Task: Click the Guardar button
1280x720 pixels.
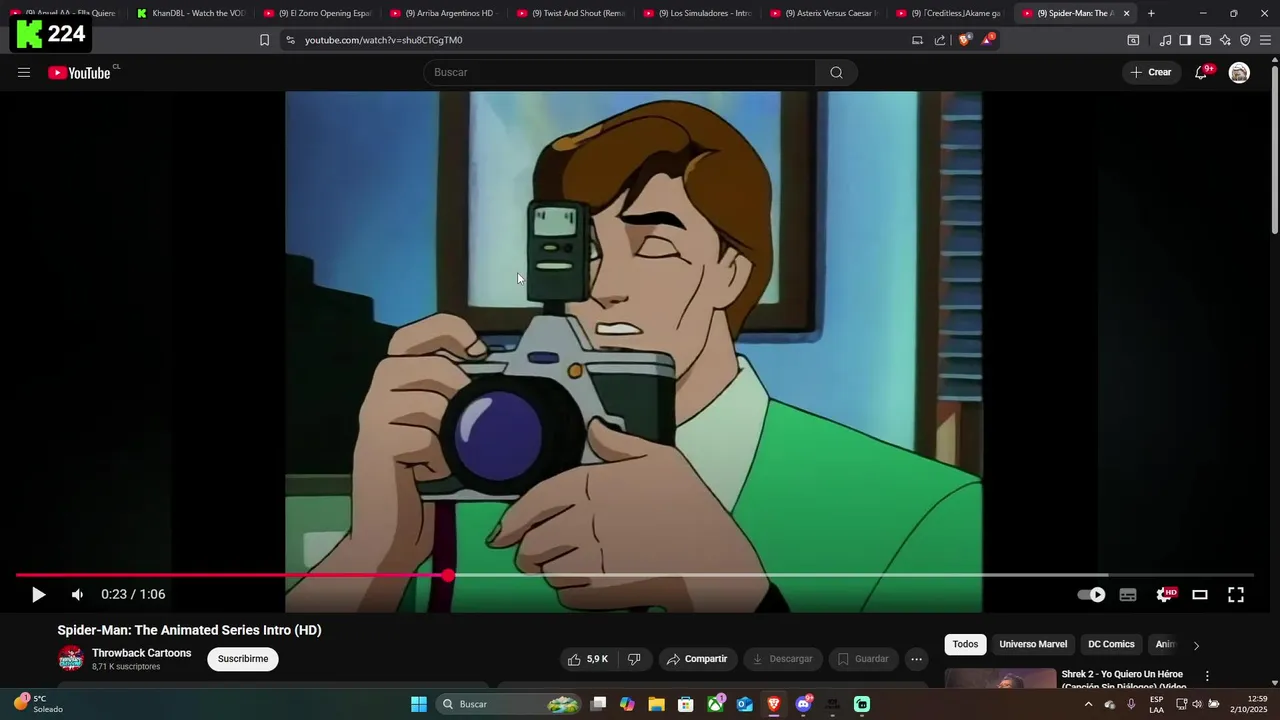Action: 863,659
